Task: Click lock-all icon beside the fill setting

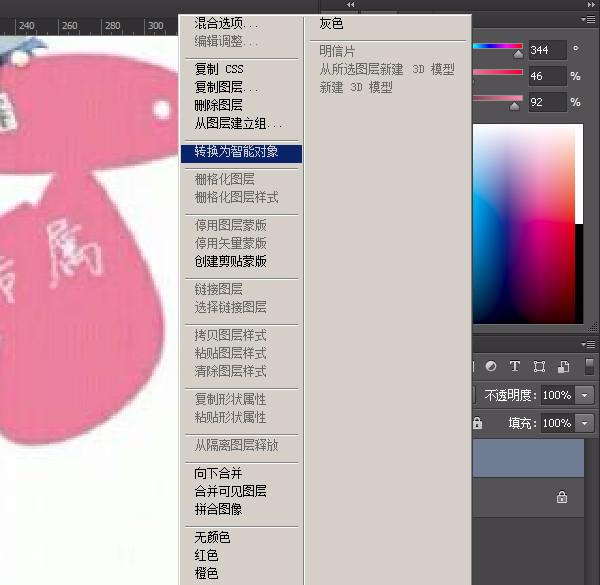Action: coord(475,423)
